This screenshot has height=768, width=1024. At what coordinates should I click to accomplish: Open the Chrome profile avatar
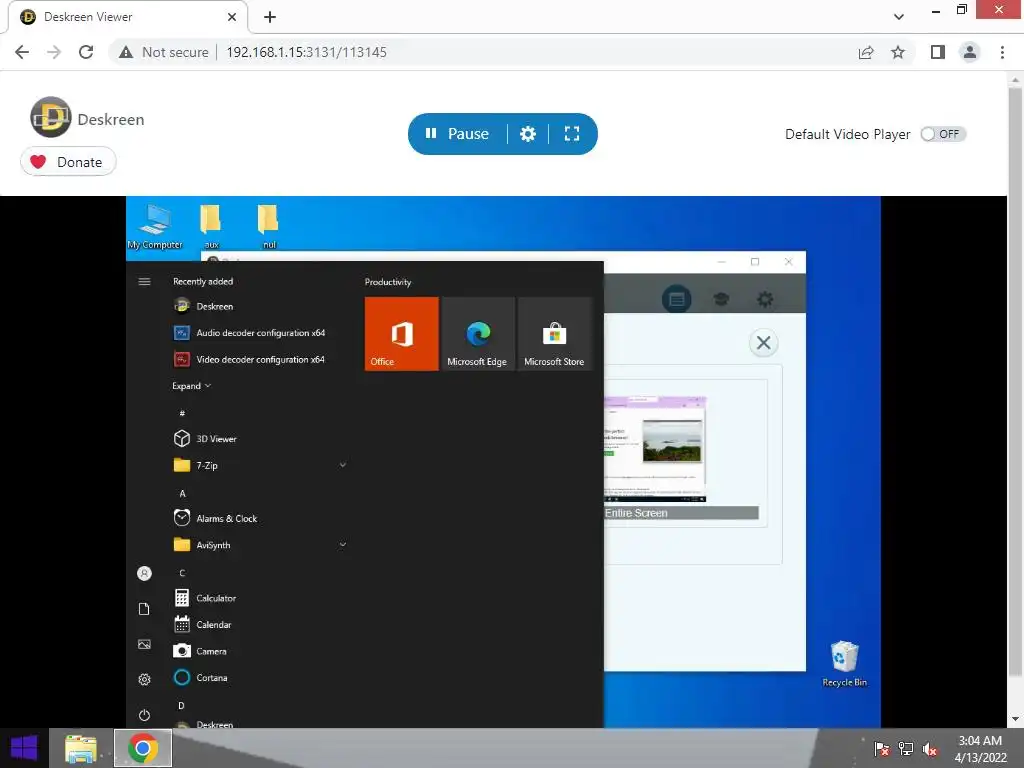coord(970,52)
